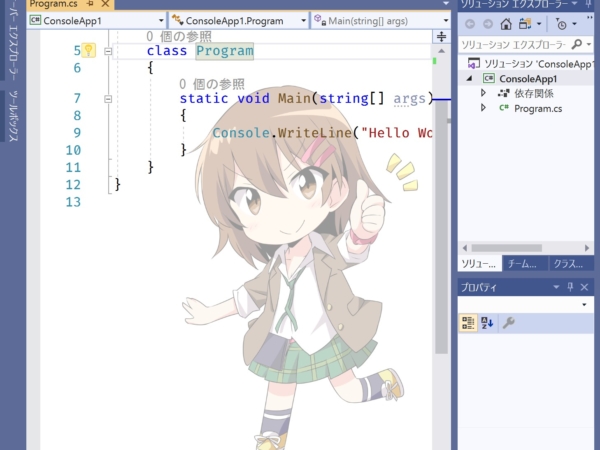Image resolution: width=600 pixels, height=450 pixels.
Task: Click the forward arrow in Solution Explorer
Action: (488, 24)
